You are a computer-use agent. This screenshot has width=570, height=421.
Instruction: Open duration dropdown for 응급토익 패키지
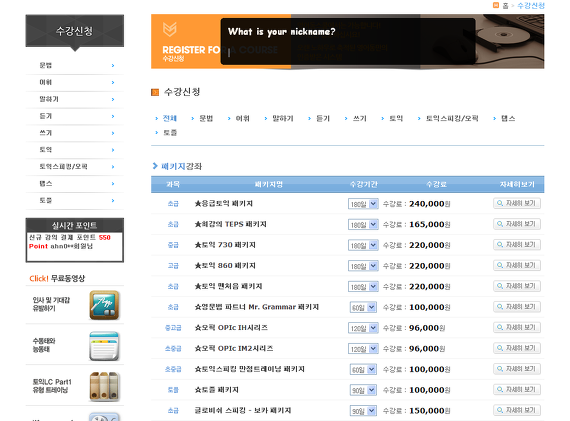tap(363, 204)
